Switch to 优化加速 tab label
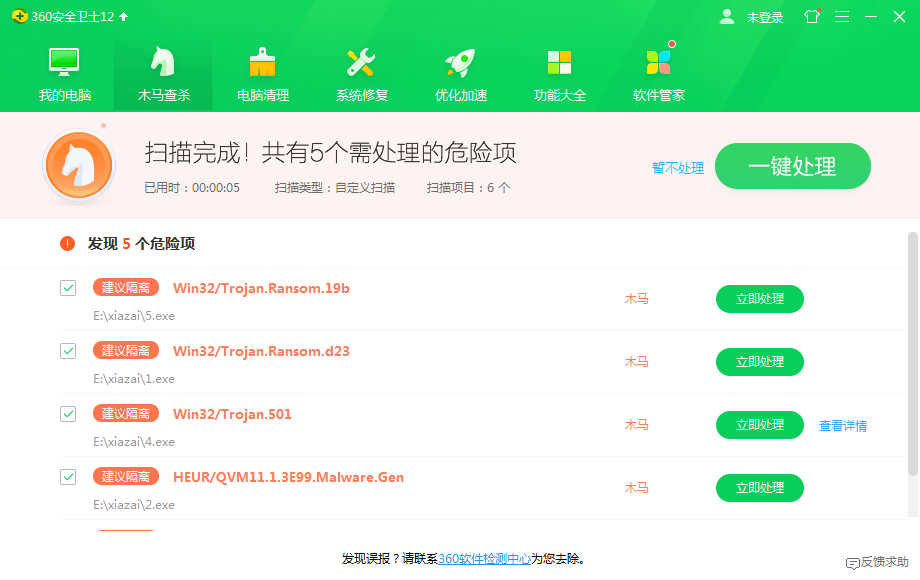 coord(461,95)
